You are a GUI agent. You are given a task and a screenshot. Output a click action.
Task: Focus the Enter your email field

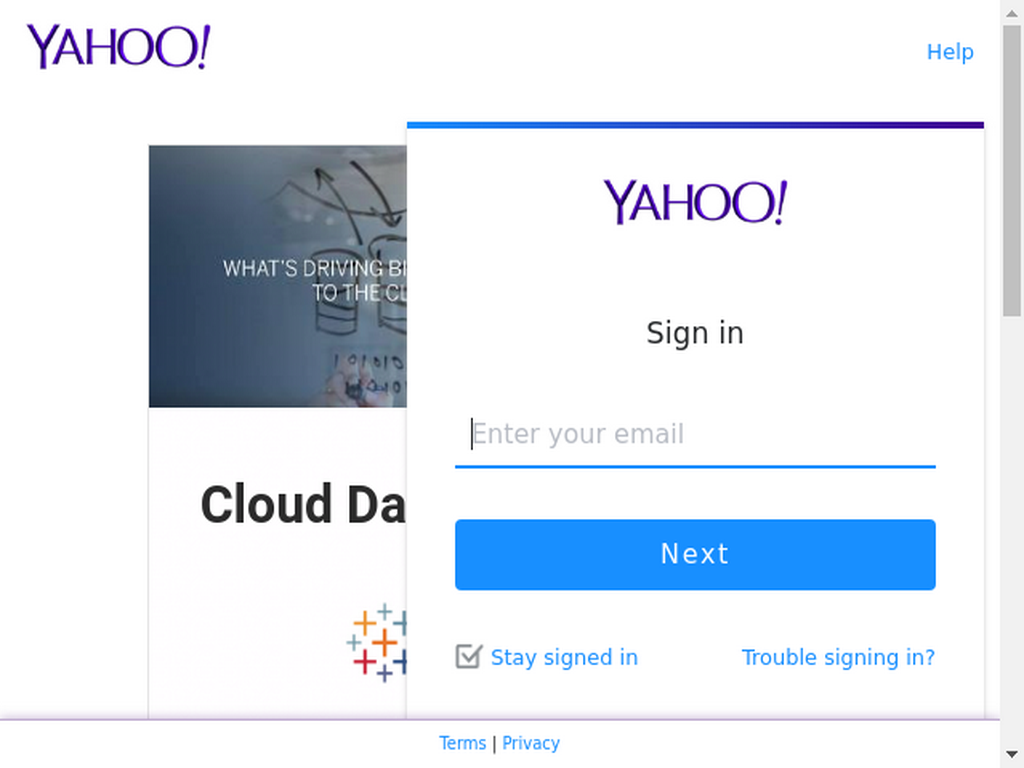coord(695,434)
